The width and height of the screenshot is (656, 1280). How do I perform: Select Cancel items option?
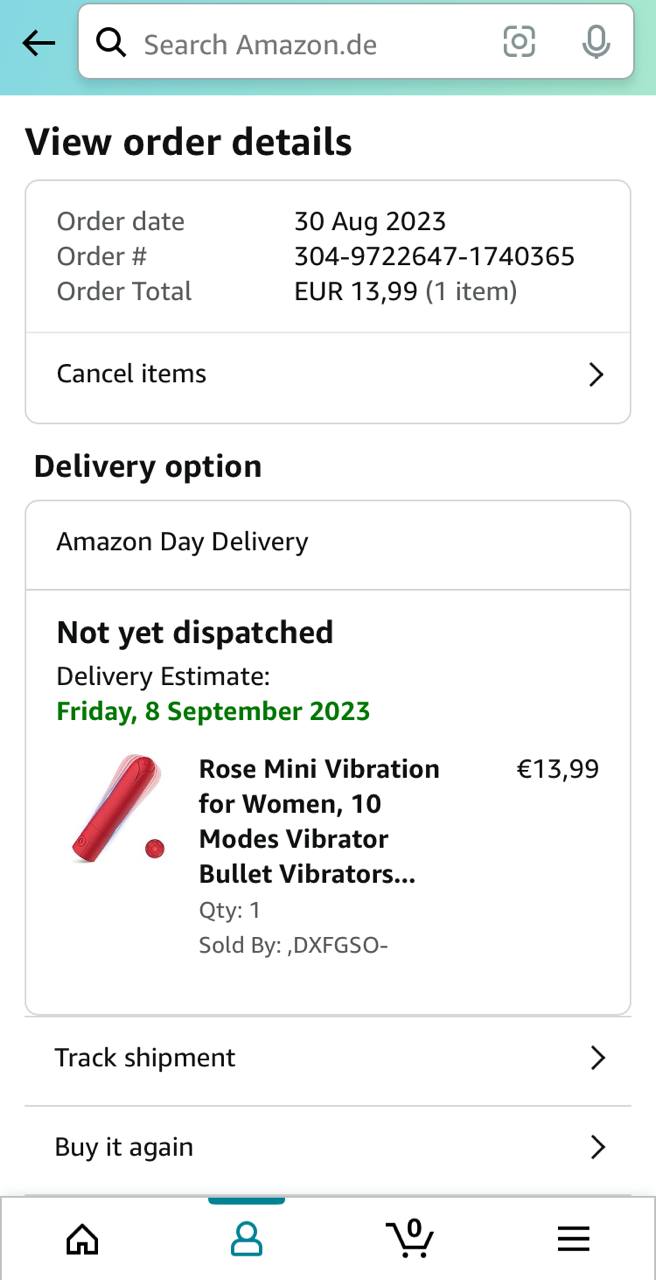point(131,374)
